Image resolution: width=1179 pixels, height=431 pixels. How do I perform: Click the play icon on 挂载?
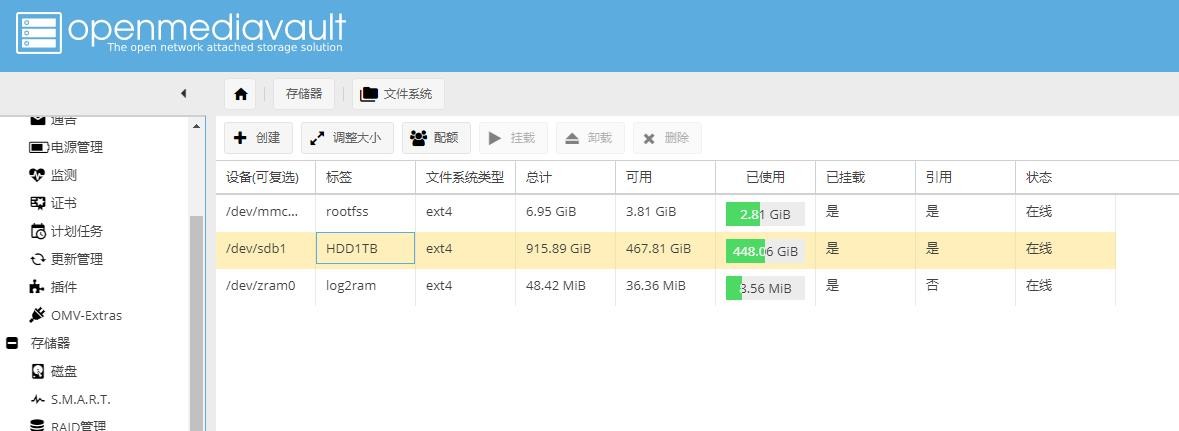(495, 138)
